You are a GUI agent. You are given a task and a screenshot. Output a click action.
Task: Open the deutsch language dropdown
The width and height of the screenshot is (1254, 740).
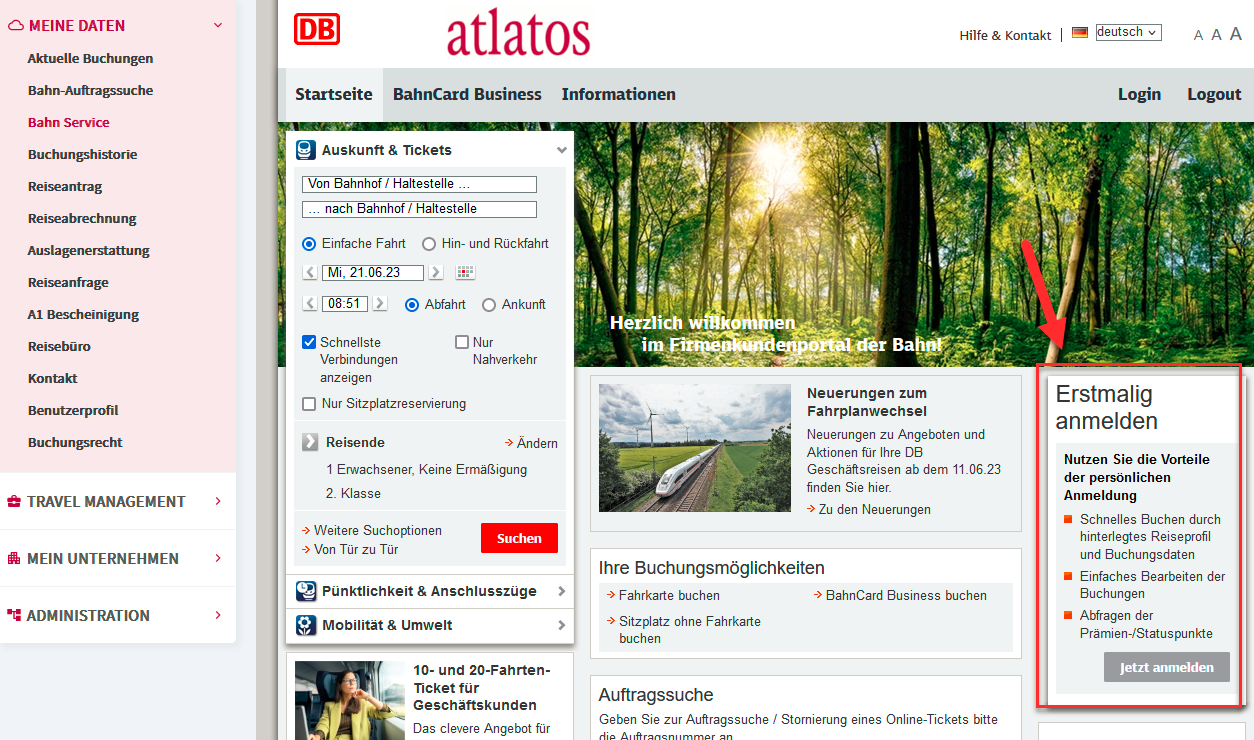pos(1128,32)
